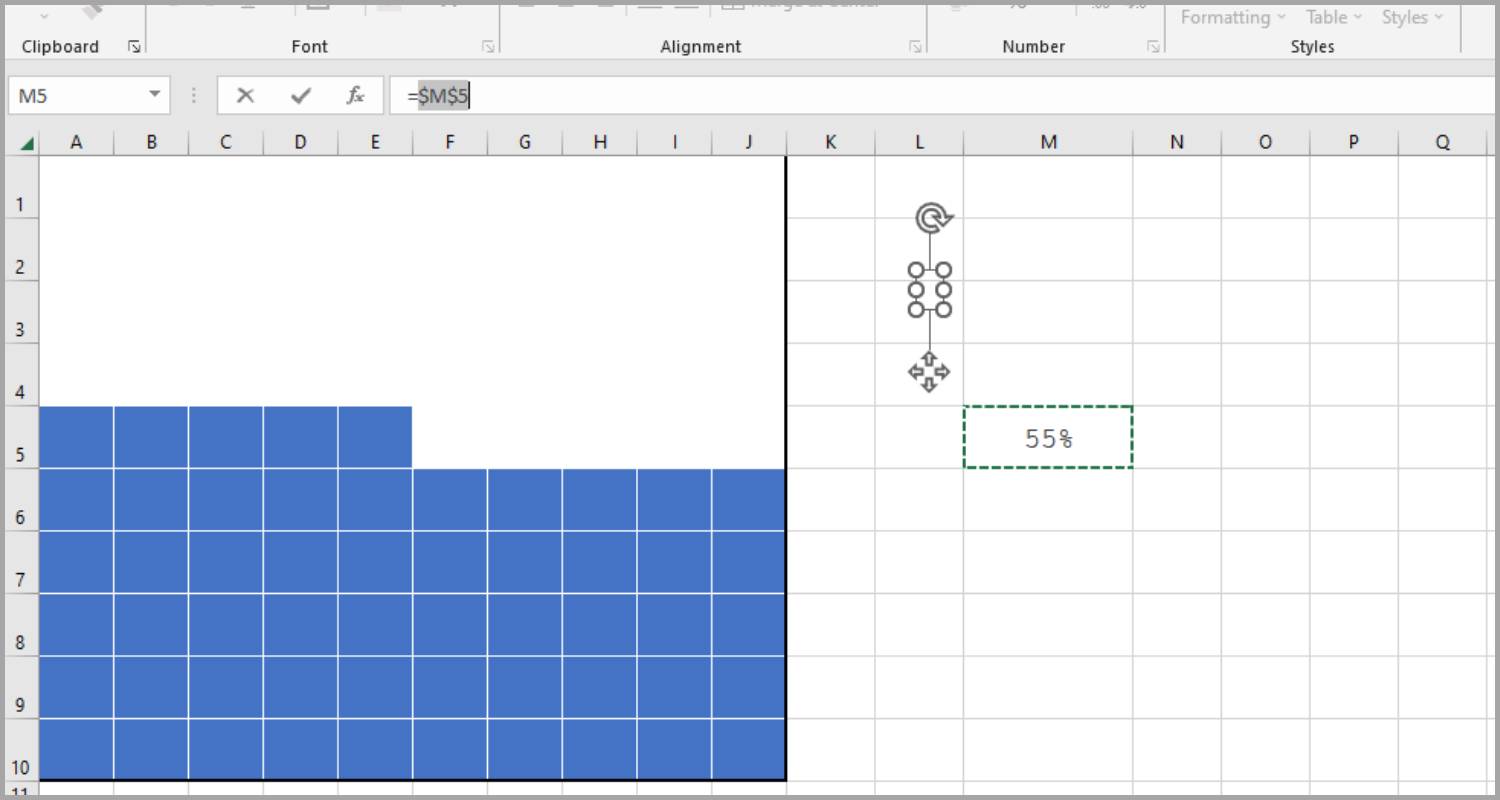The image size is (1500, 800).
Task: Click the four-arrow move handle on the shape
Action: [x=929, y=370]
